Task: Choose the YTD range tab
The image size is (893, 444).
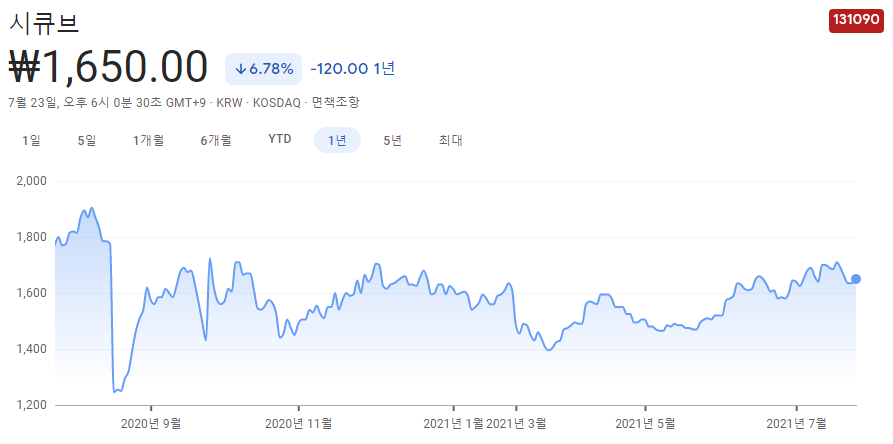Action: click(280, 139)
